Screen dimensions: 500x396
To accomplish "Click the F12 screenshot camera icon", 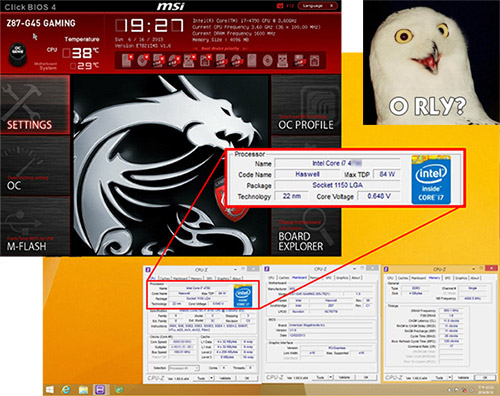I will [x=280, y=6].
